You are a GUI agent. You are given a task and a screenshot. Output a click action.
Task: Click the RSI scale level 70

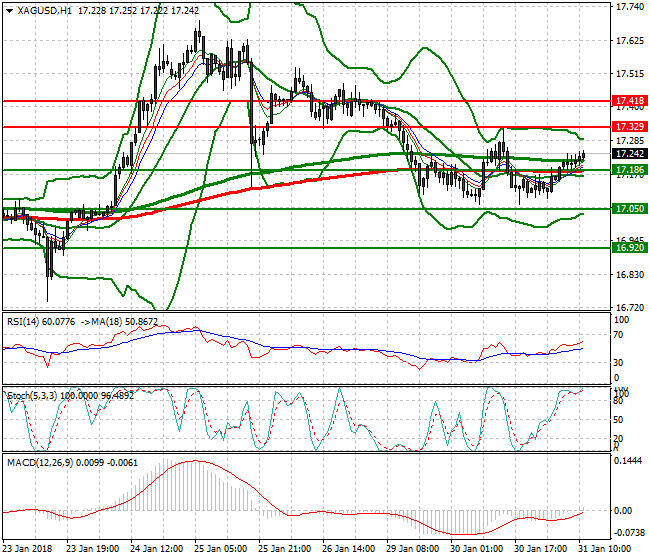[618, 335]
